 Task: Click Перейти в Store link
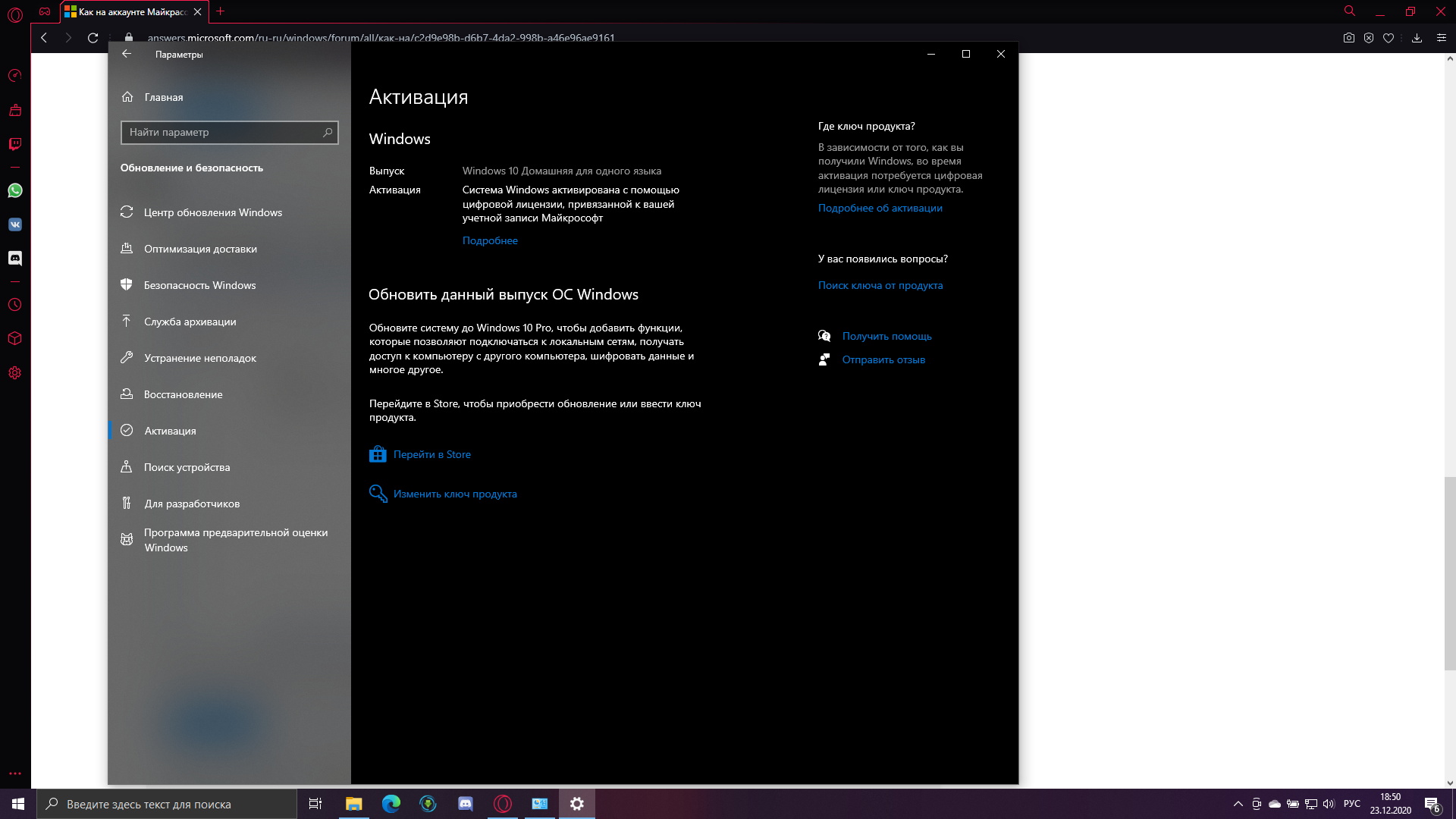click(x=431, y=454)
